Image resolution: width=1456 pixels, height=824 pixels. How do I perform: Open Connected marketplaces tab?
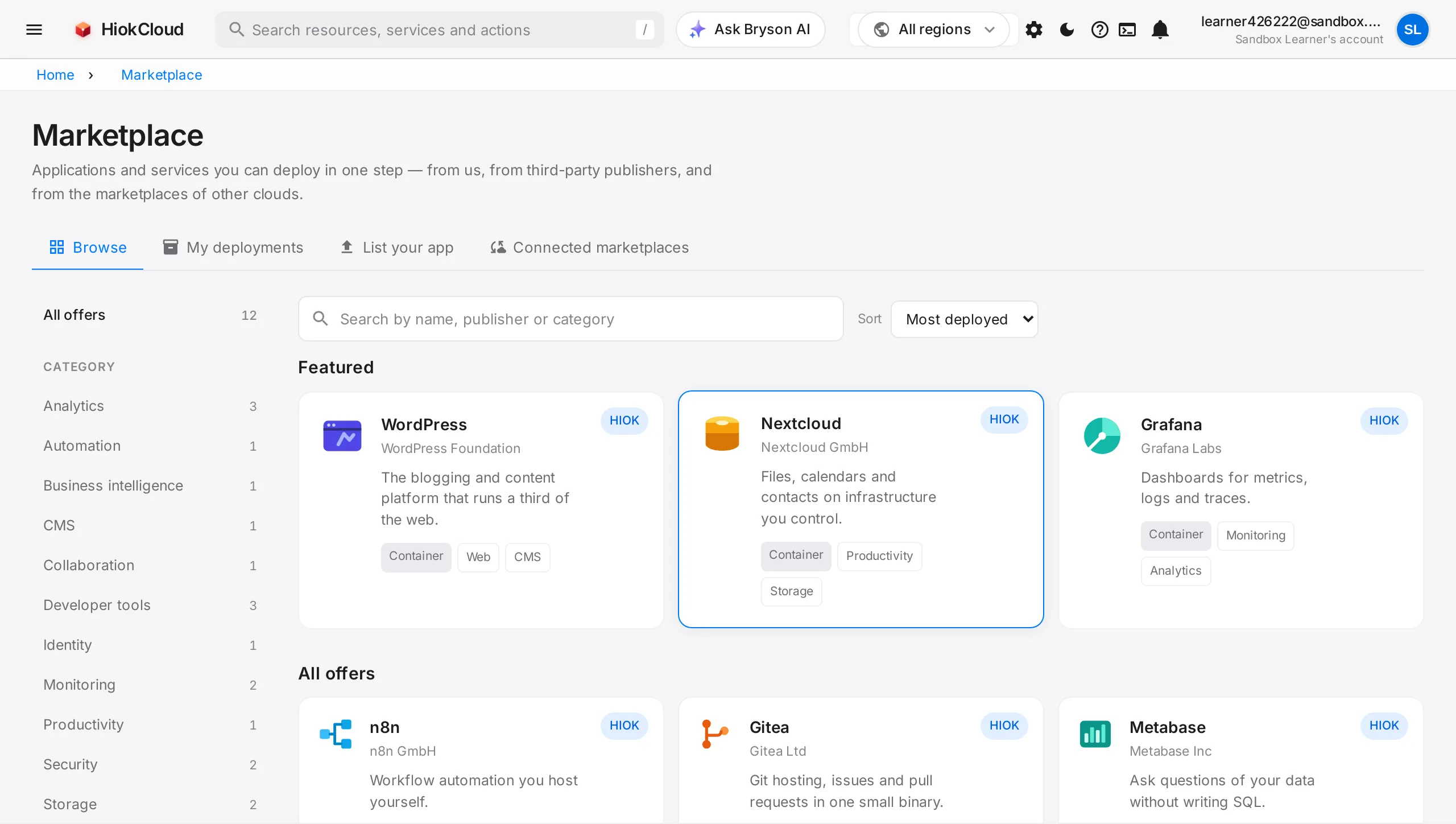coord(589,248)
